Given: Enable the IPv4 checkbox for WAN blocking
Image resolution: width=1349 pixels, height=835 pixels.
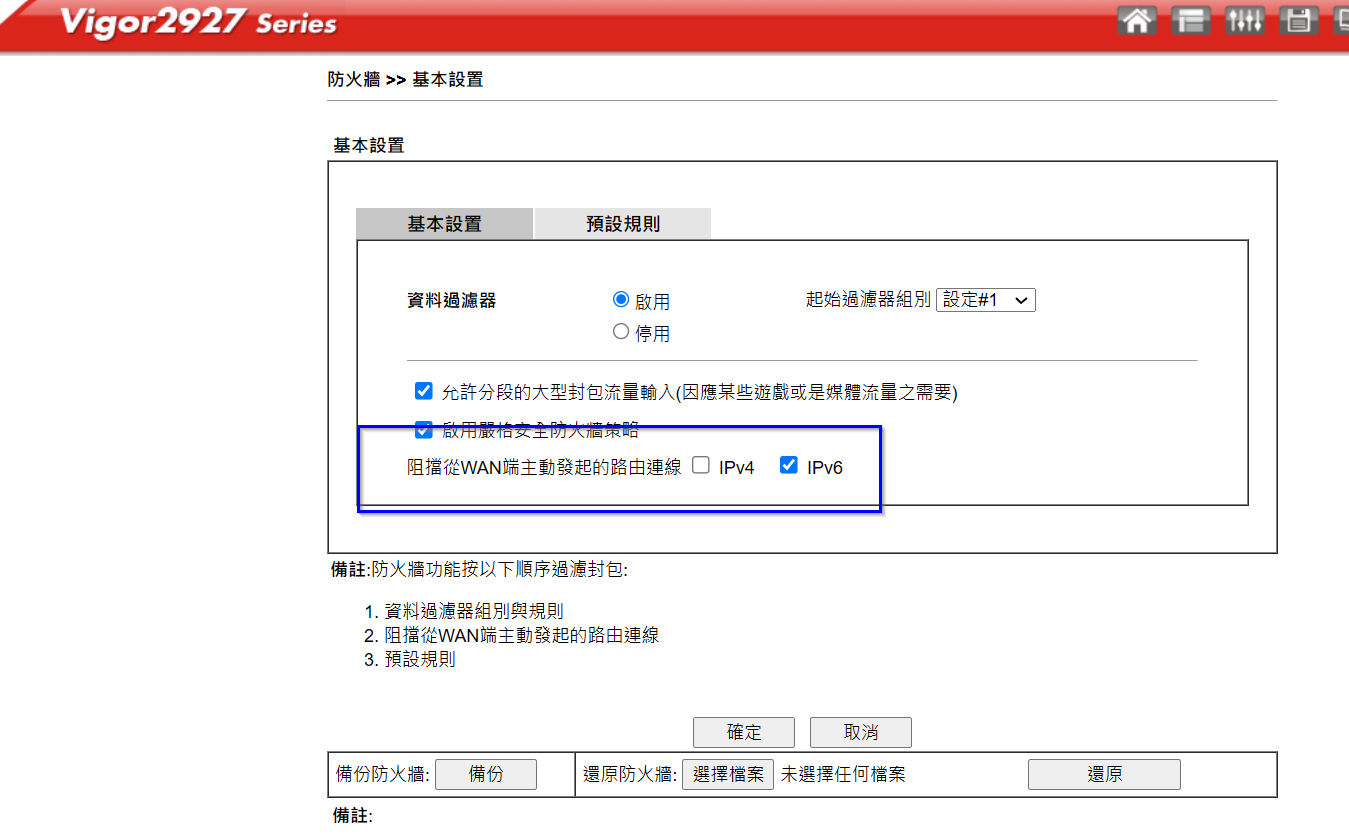Looking at the screenshot, I should (701, 465).
